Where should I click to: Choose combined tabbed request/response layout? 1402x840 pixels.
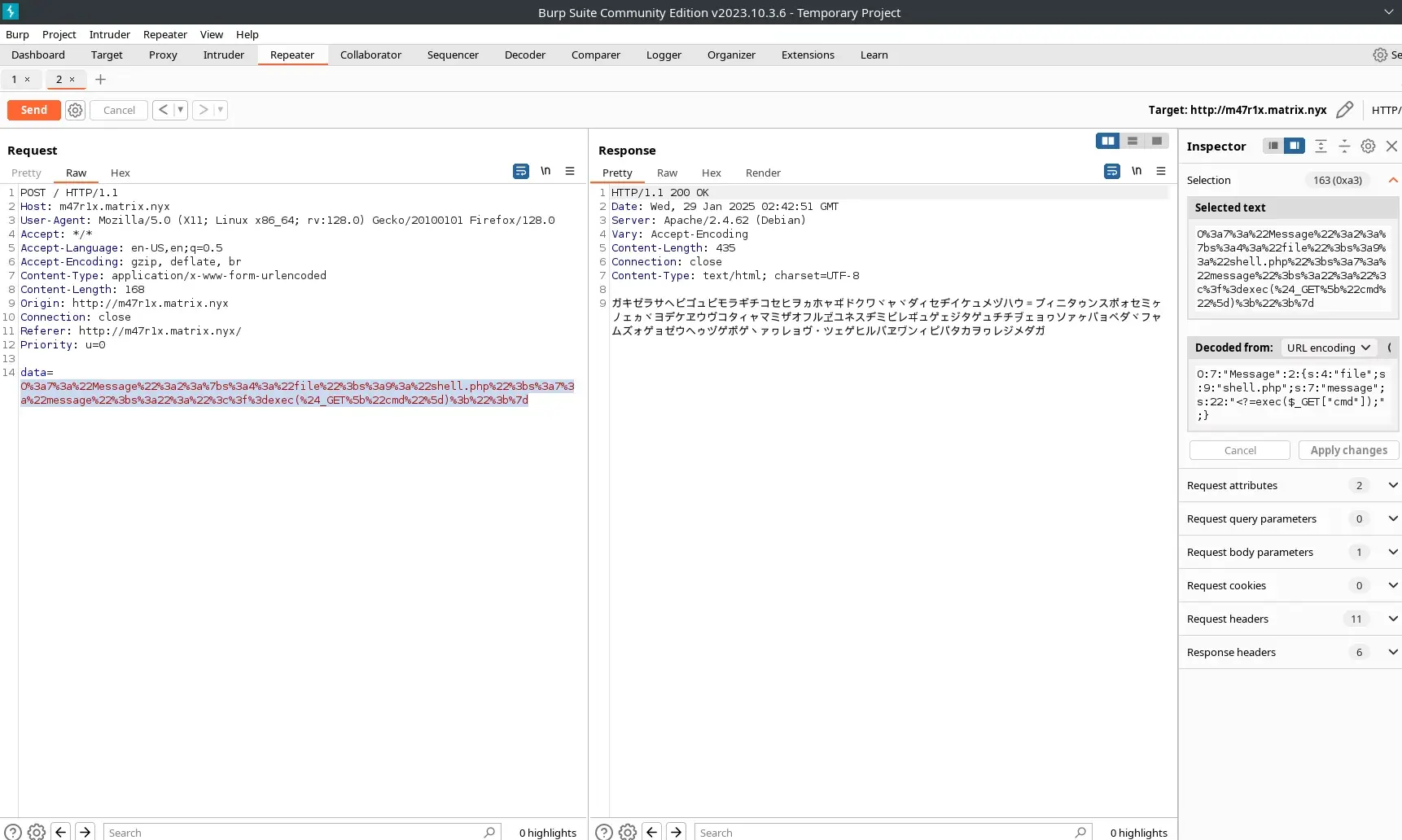(x=1157, y=141)
